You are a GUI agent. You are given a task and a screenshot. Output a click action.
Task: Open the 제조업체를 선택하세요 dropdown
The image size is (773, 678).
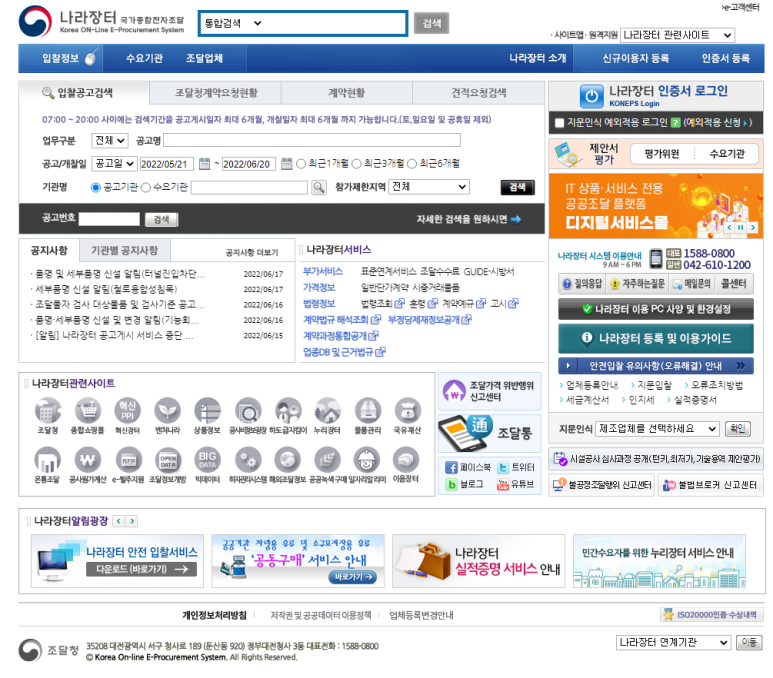click(657, 428)
